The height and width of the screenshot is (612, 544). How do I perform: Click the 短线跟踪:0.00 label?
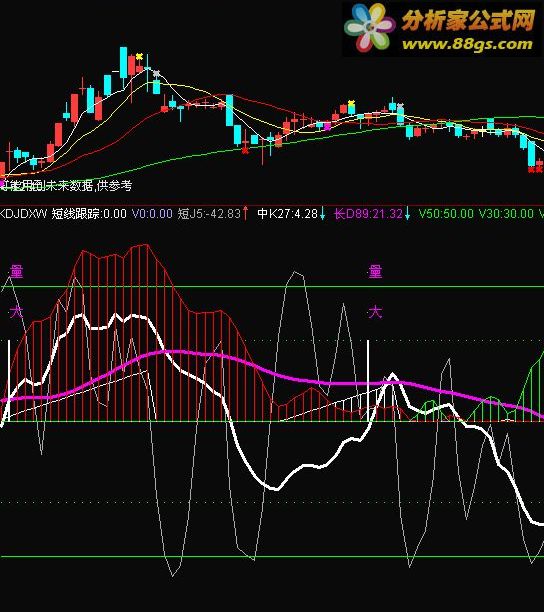pyautogui.click(x=89, y=213)
